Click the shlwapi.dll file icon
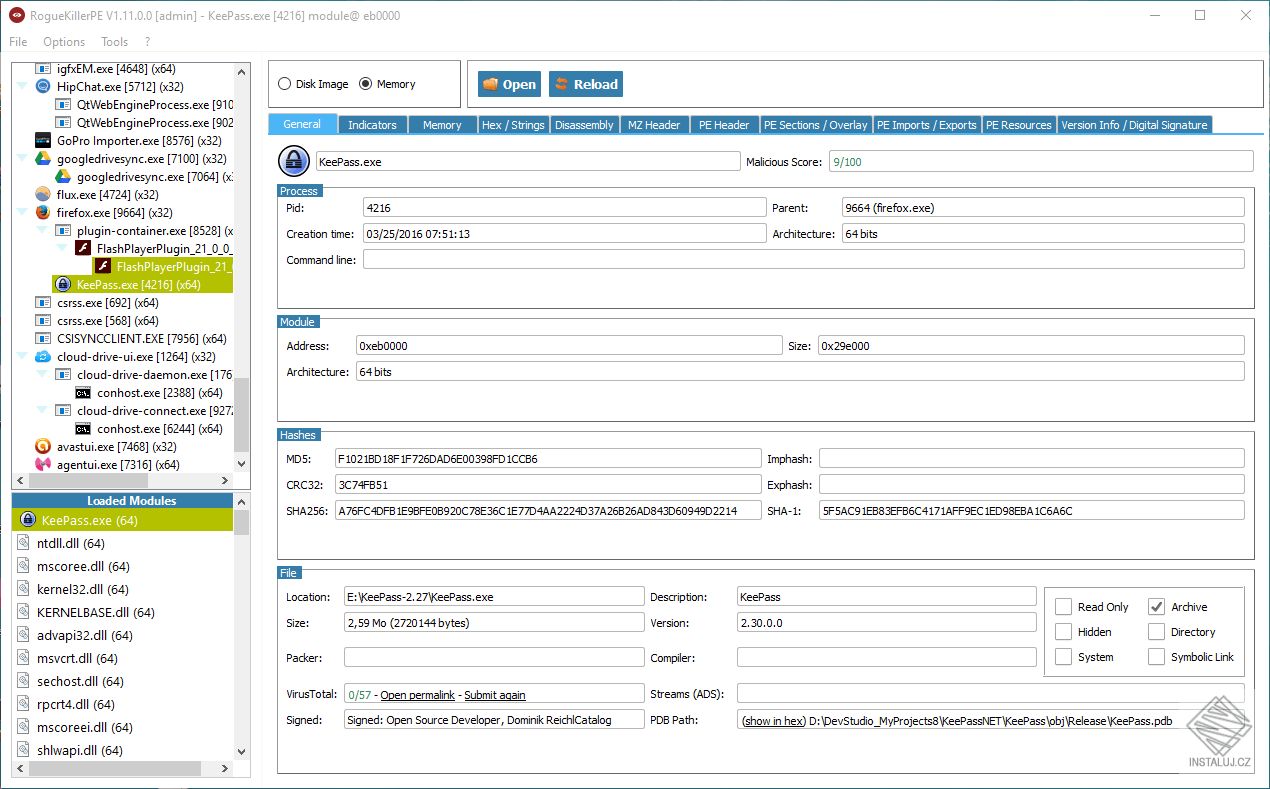The height and width of the screenshot is (789, 1270). 25,750
